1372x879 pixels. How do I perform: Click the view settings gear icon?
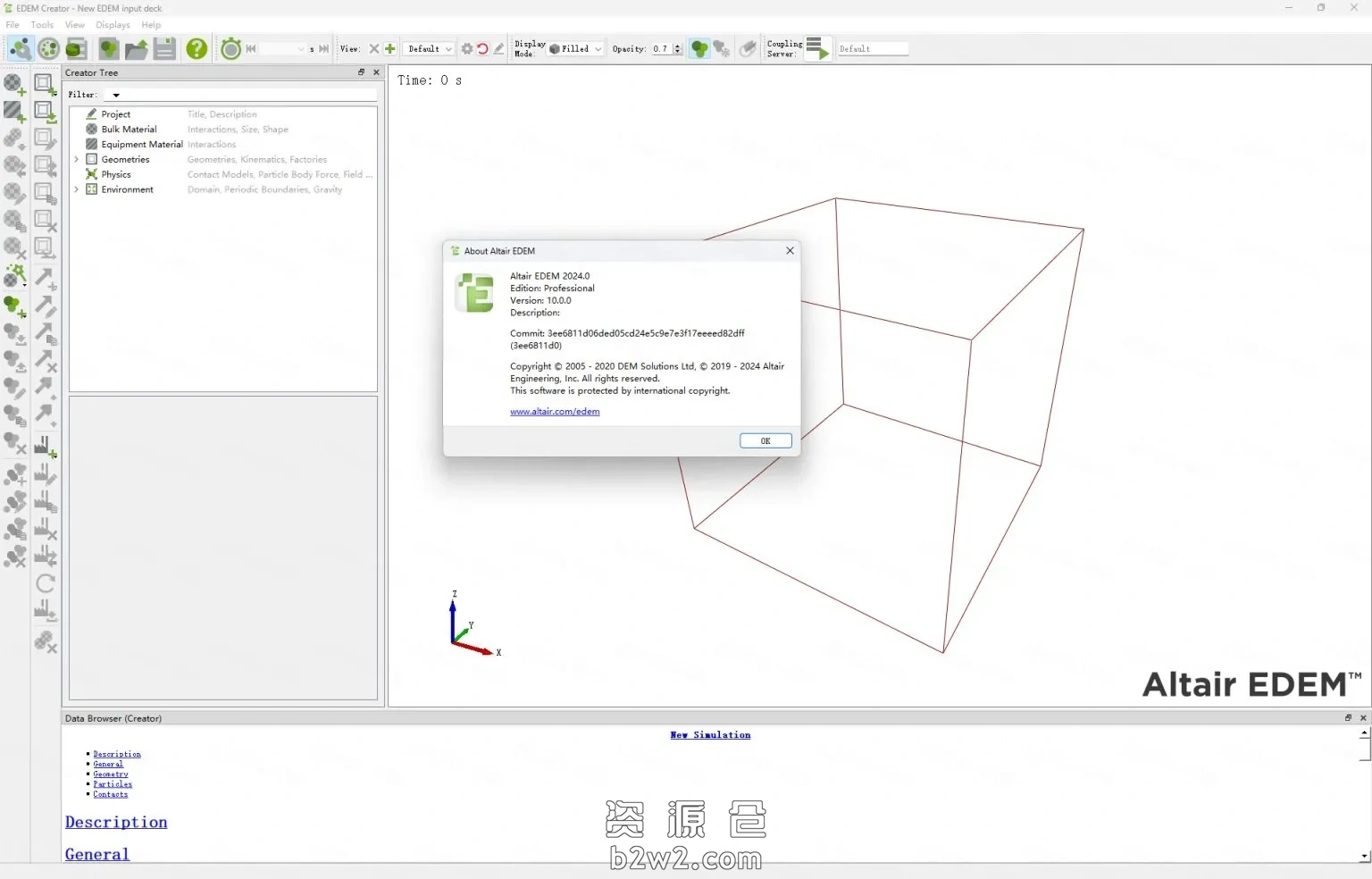466,49
